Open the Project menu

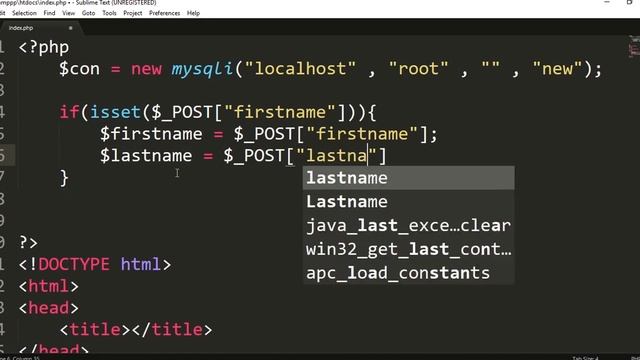click(x=133, y=13)
